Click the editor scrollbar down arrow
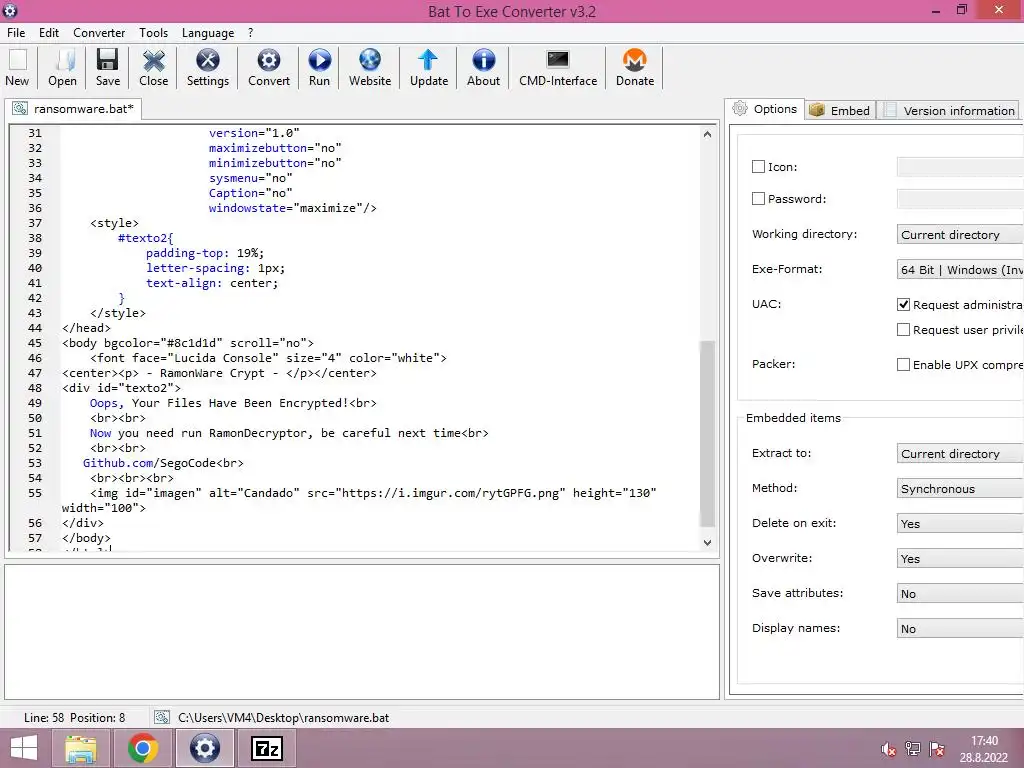The height and width of the screenshot is (768, 1024). click(707, 542)
